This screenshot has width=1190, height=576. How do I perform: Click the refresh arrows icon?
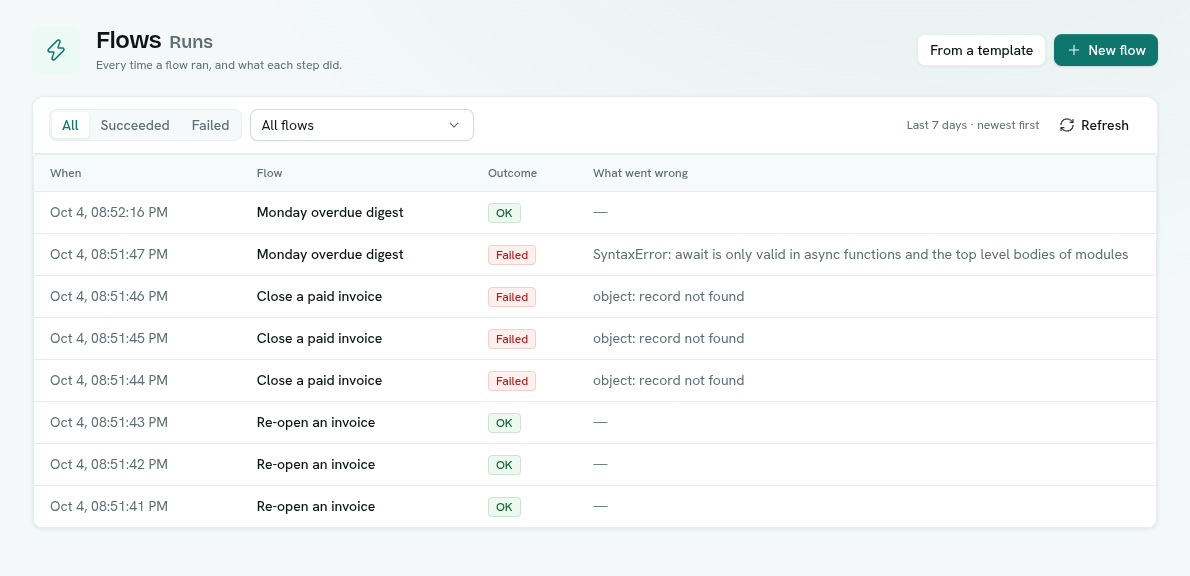pos(1066,125)
